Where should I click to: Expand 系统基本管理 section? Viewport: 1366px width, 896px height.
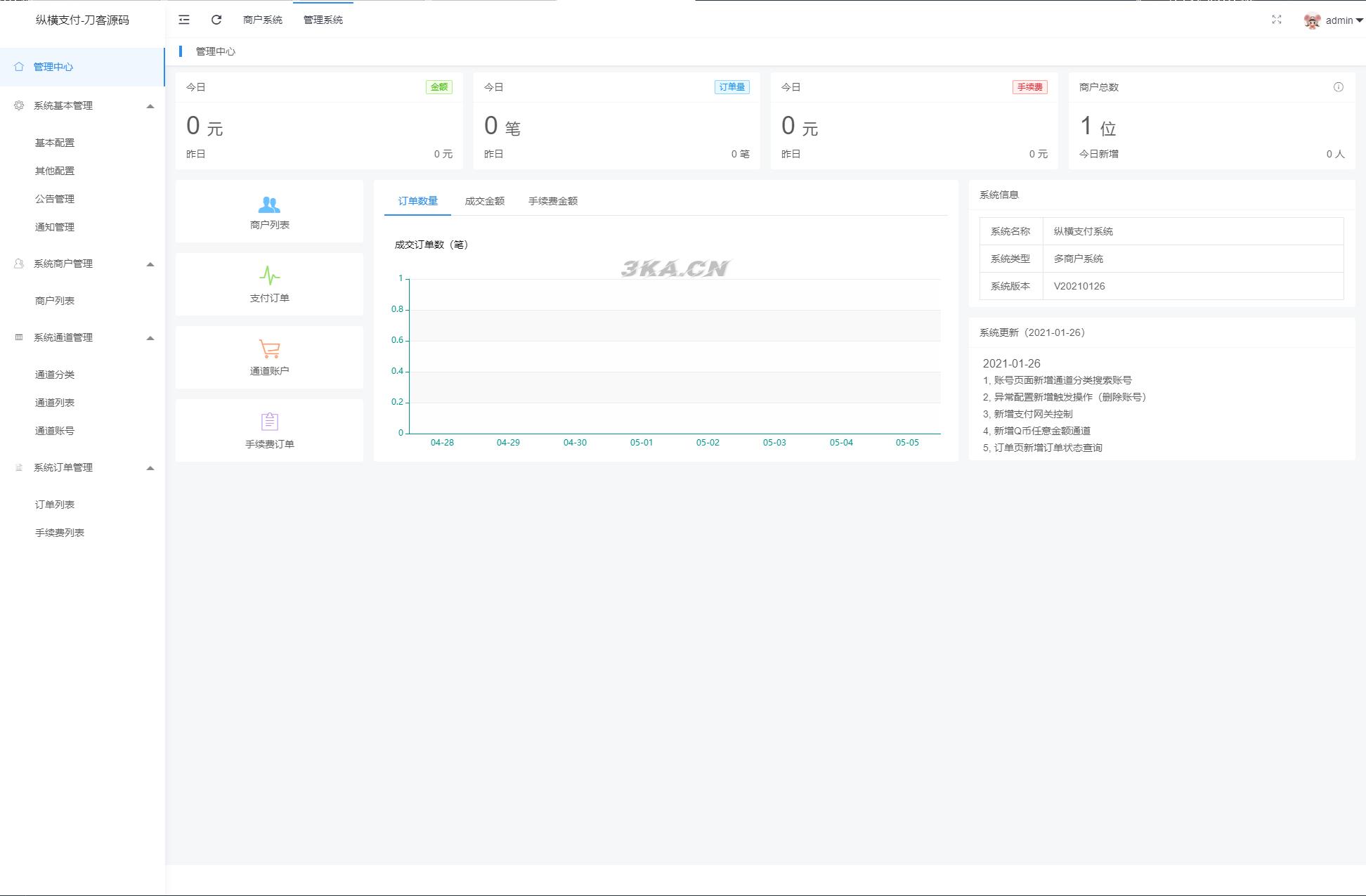[x=82, y=106]
